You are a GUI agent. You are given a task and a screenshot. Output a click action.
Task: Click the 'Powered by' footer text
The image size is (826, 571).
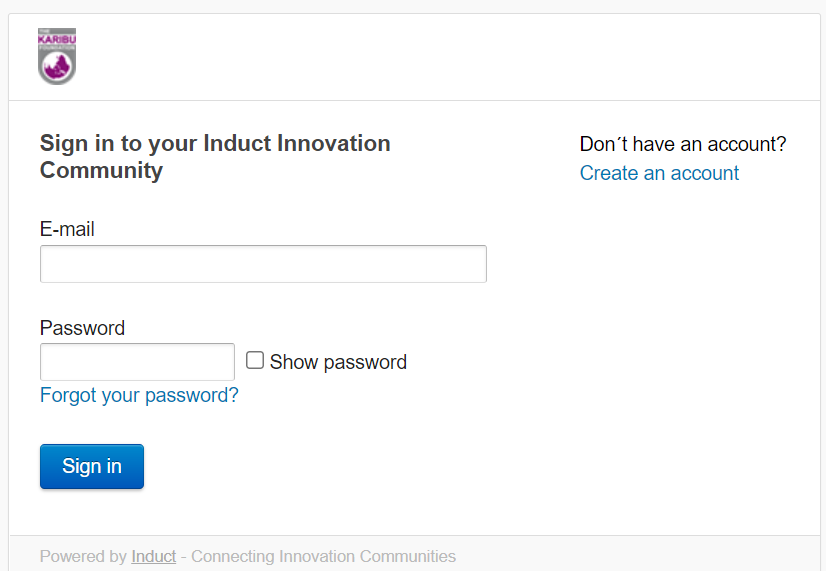pyautogui.click(x=83, y=556)
